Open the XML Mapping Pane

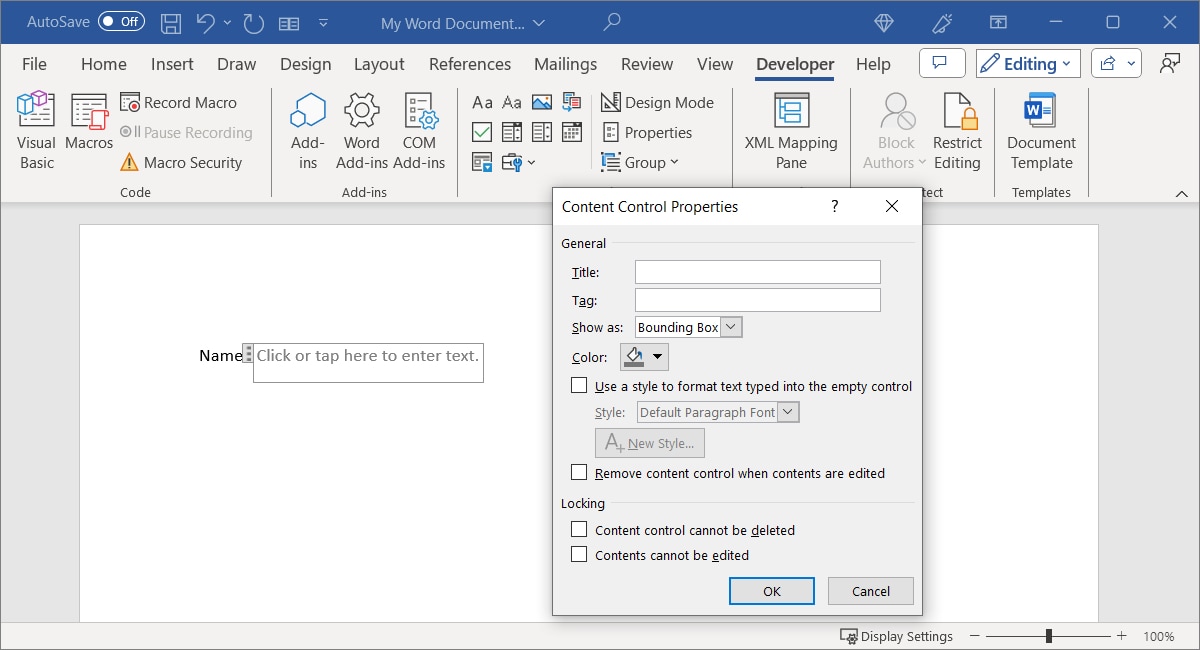790,128
